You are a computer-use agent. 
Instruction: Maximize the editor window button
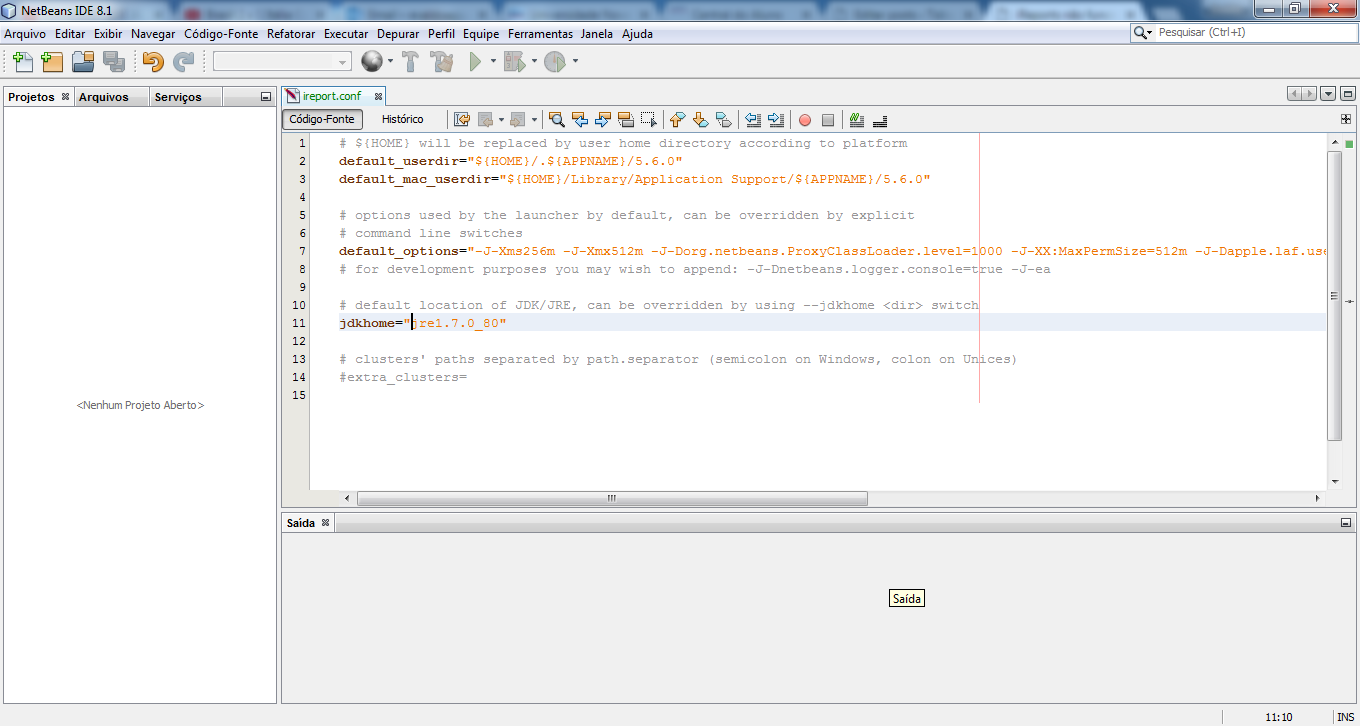pos(1347,94)
